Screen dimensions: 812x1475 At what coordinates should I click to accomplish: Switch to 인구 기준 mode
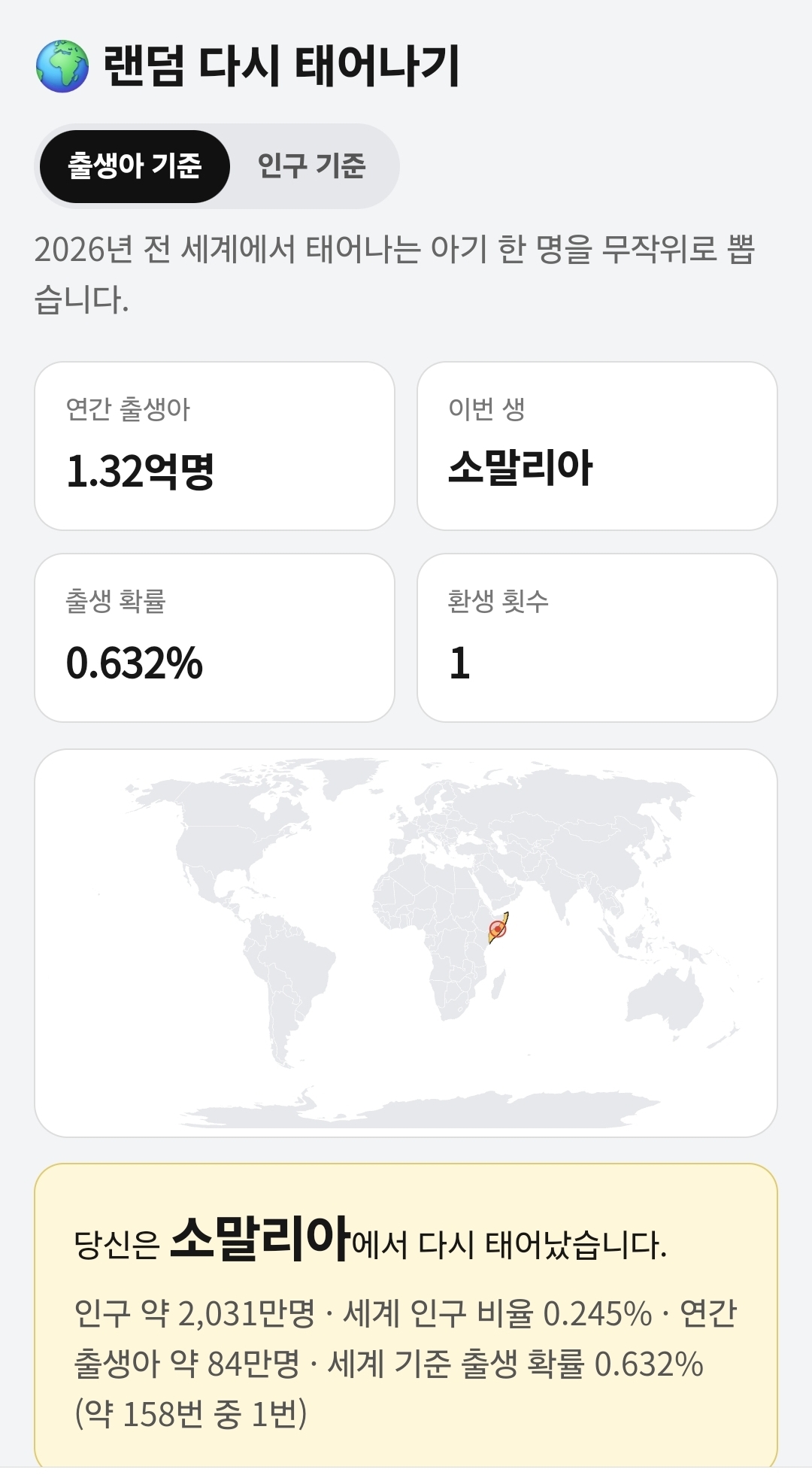[311, 166]
